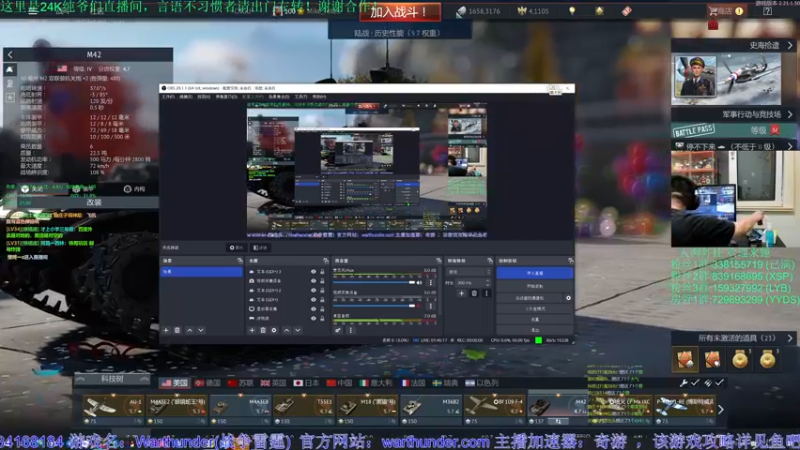Viewport: 800px width, 450px height.
Task: Add a new source in the OBS sources panel
Action: point(252,330)
